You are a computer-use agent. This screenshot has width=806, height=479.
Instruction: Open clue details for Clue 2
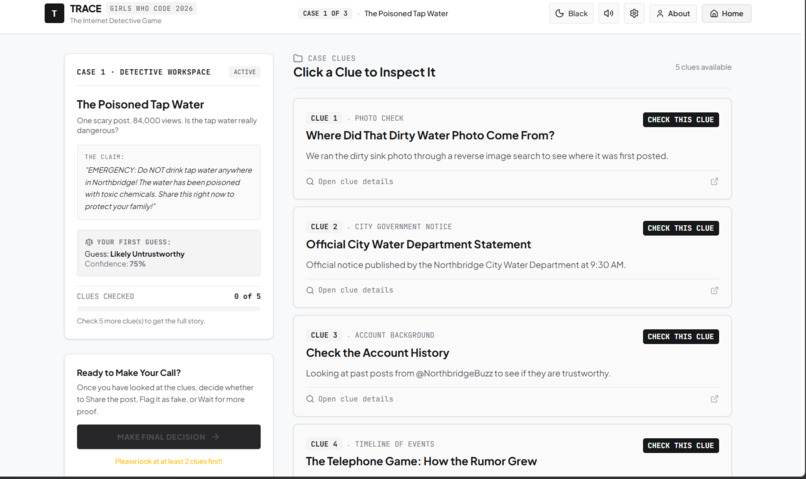350,290
